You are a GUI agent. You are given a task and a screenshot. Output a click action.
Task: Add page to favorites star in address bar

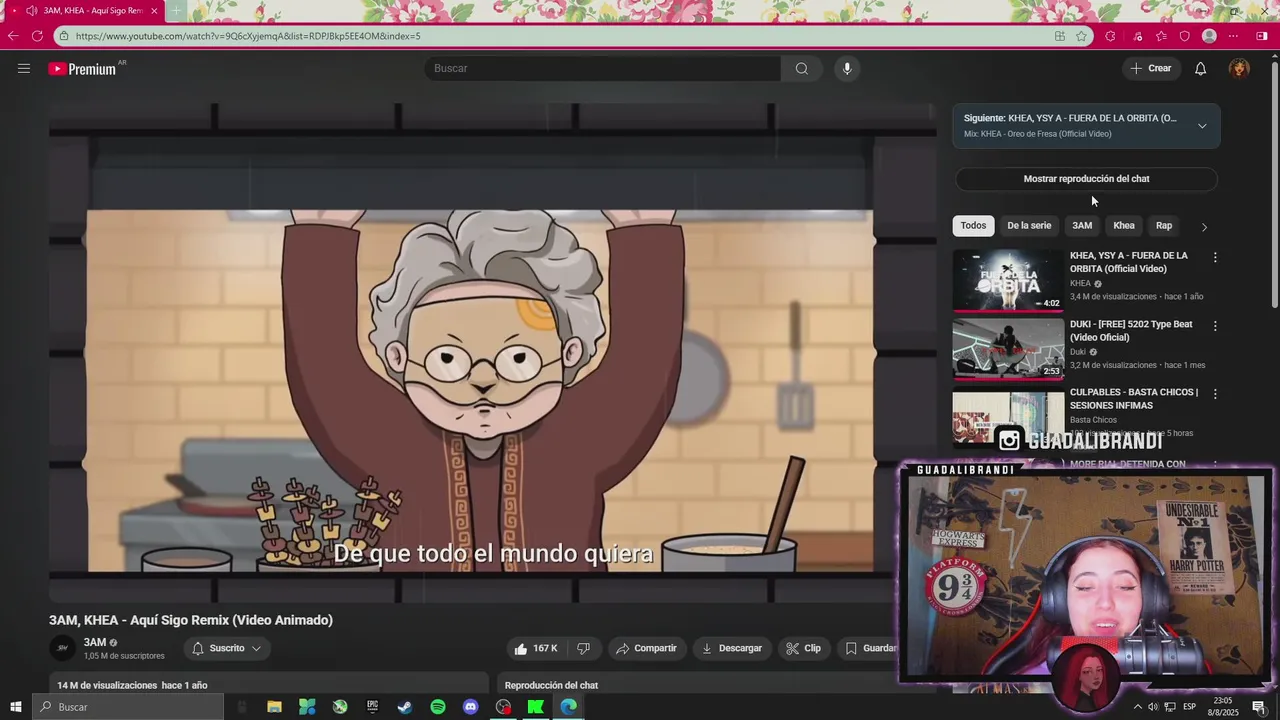click(x=1081, y=36)
